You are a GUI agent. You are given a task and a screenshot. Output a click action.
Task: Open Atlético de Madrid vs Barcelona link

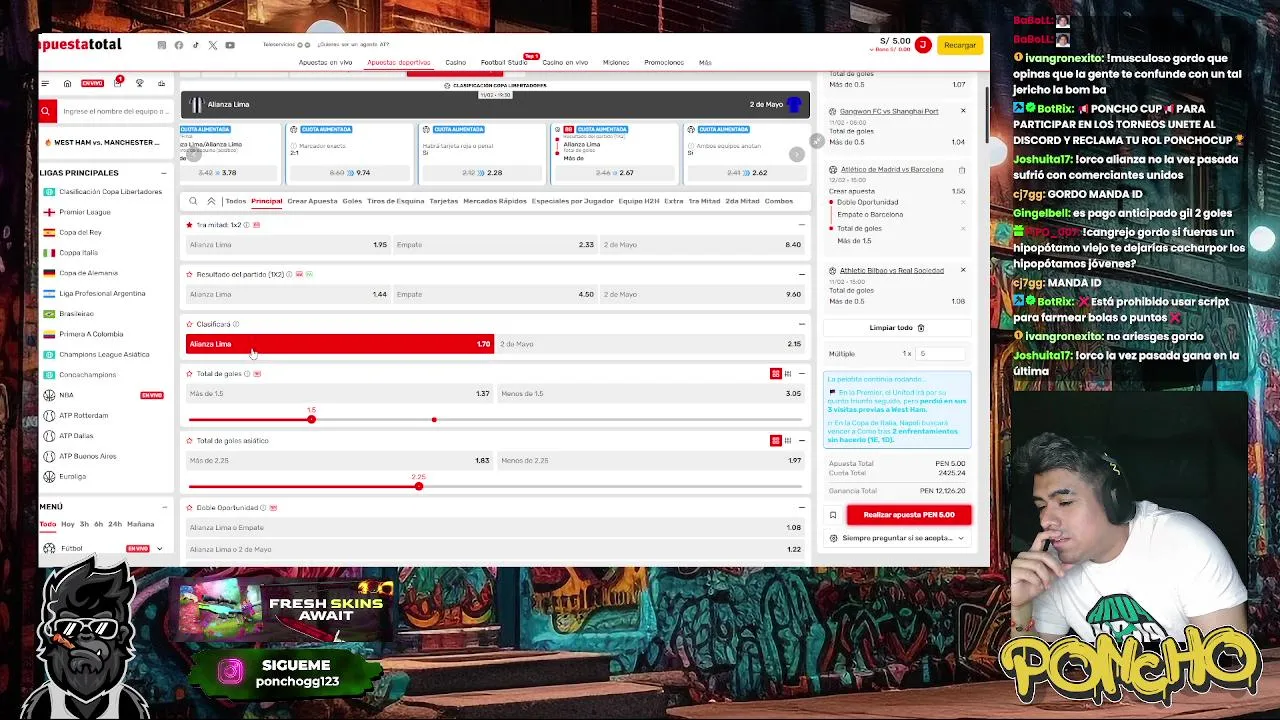pyautogui.click(x=892, y=170)
